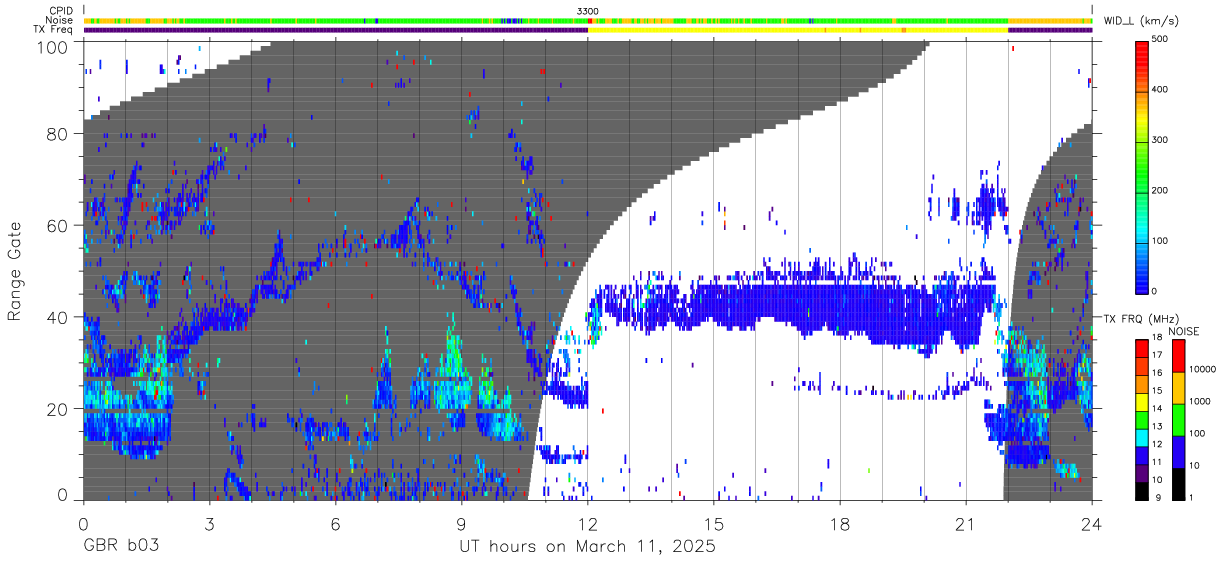Viewport: 1228px width, 567px height.
Task: Click the 3 hour tick on time axis
Action: [209, 524]
